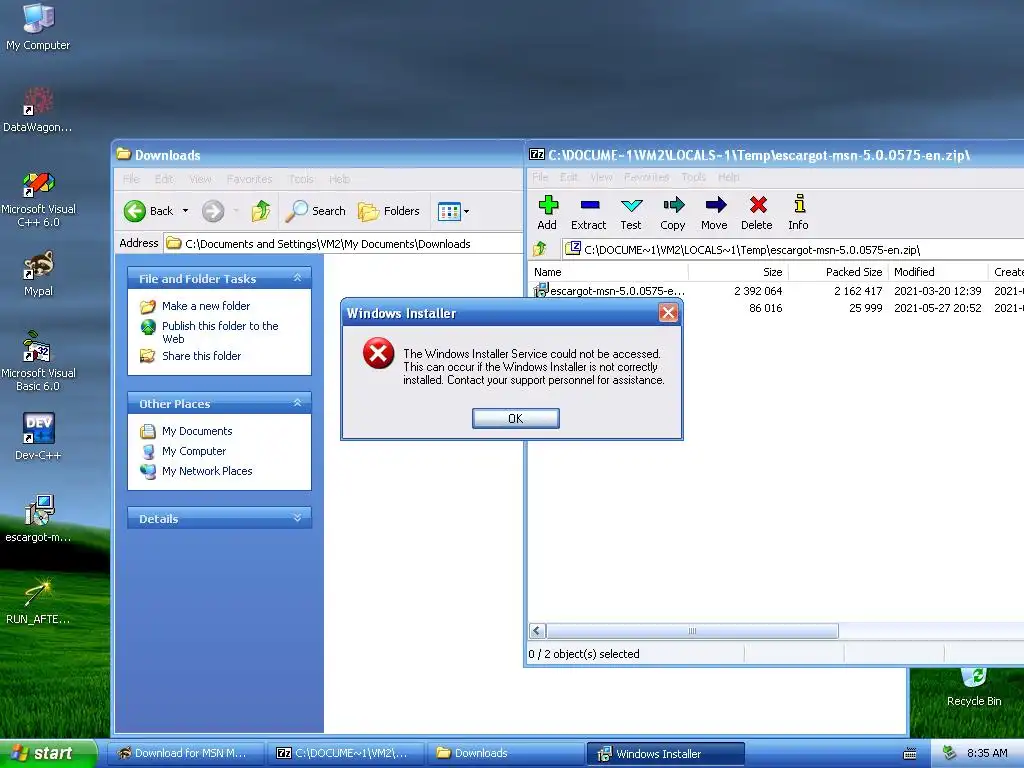Switch to 7-Zip C:\DOCUME~1 taskbar button
Image resolution: width=1024 pixels, height=768 pixels.
[x=345, y=753]
